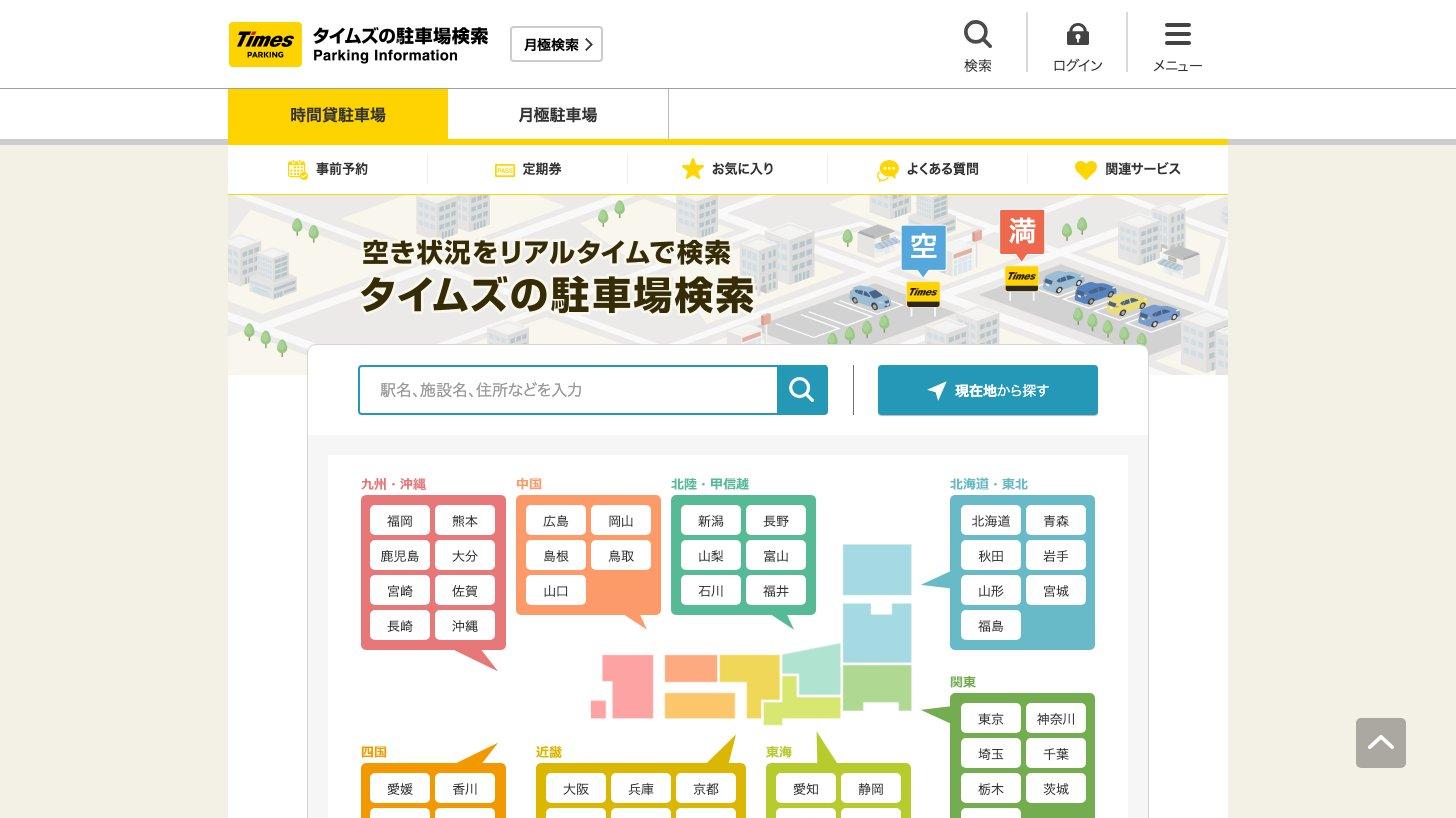This screenshot has height=818, width=1456.
Task: Open the 検索 magnifier icon in header
Action: 977,46
